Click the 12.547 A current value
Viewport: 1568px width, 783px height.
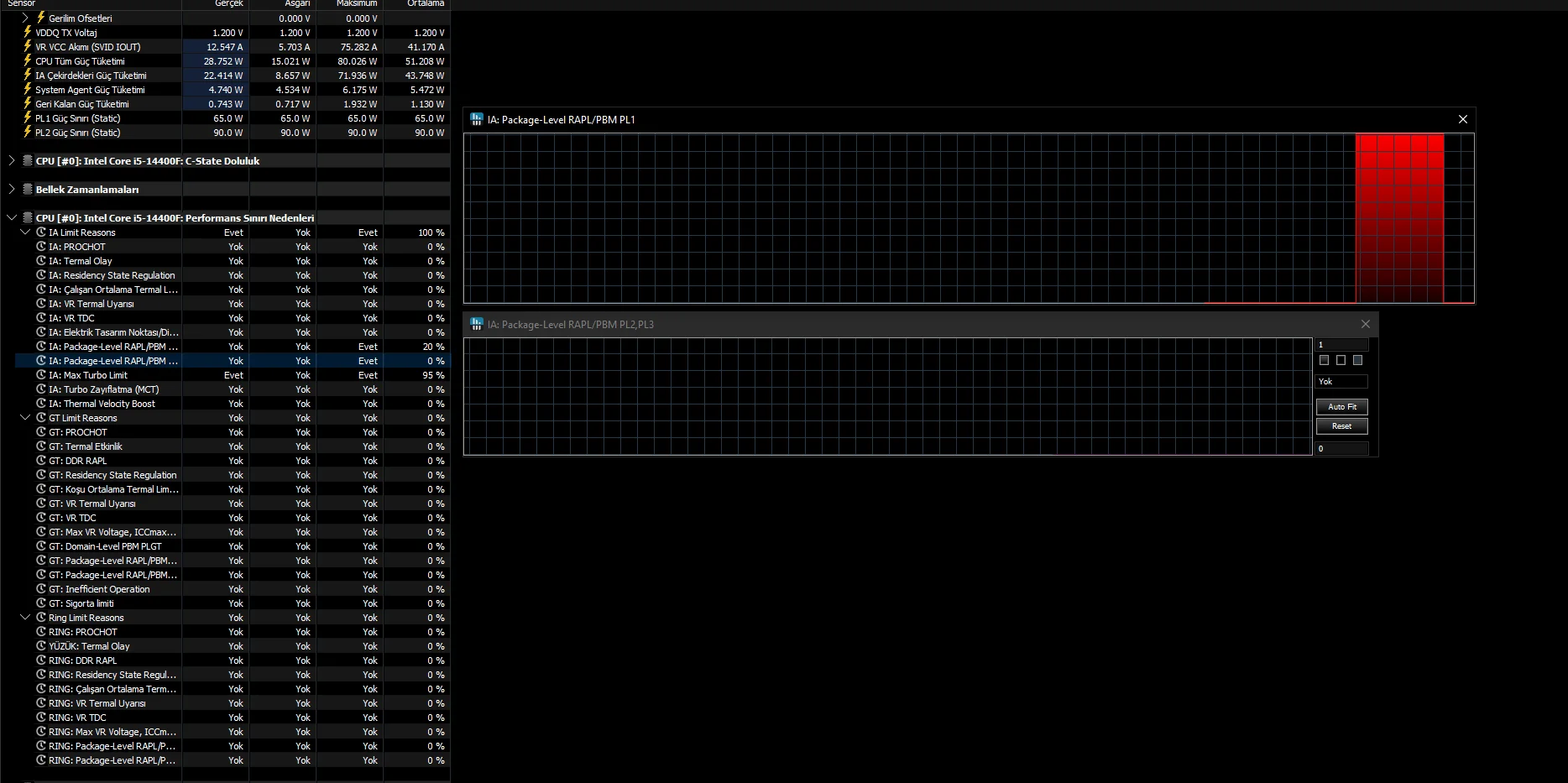[225, 47]
